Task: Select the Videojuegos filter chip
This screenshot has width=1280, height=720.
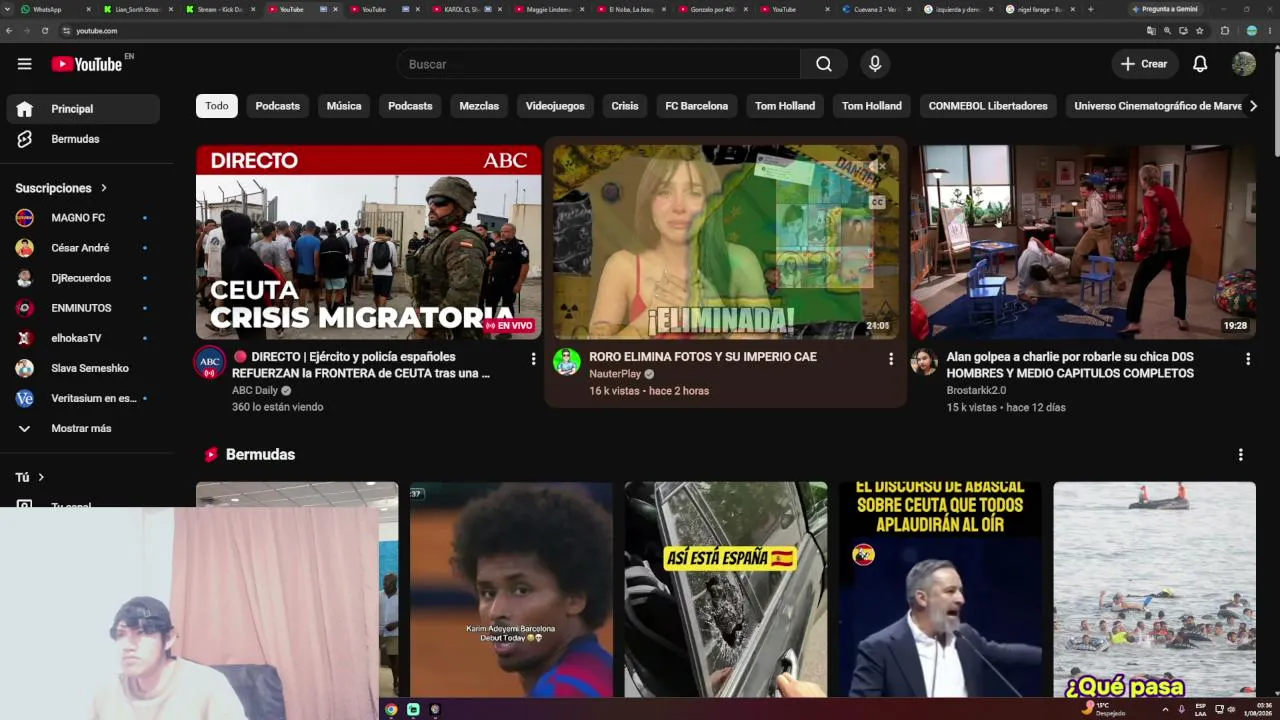Action: click(x=555, y=106)
